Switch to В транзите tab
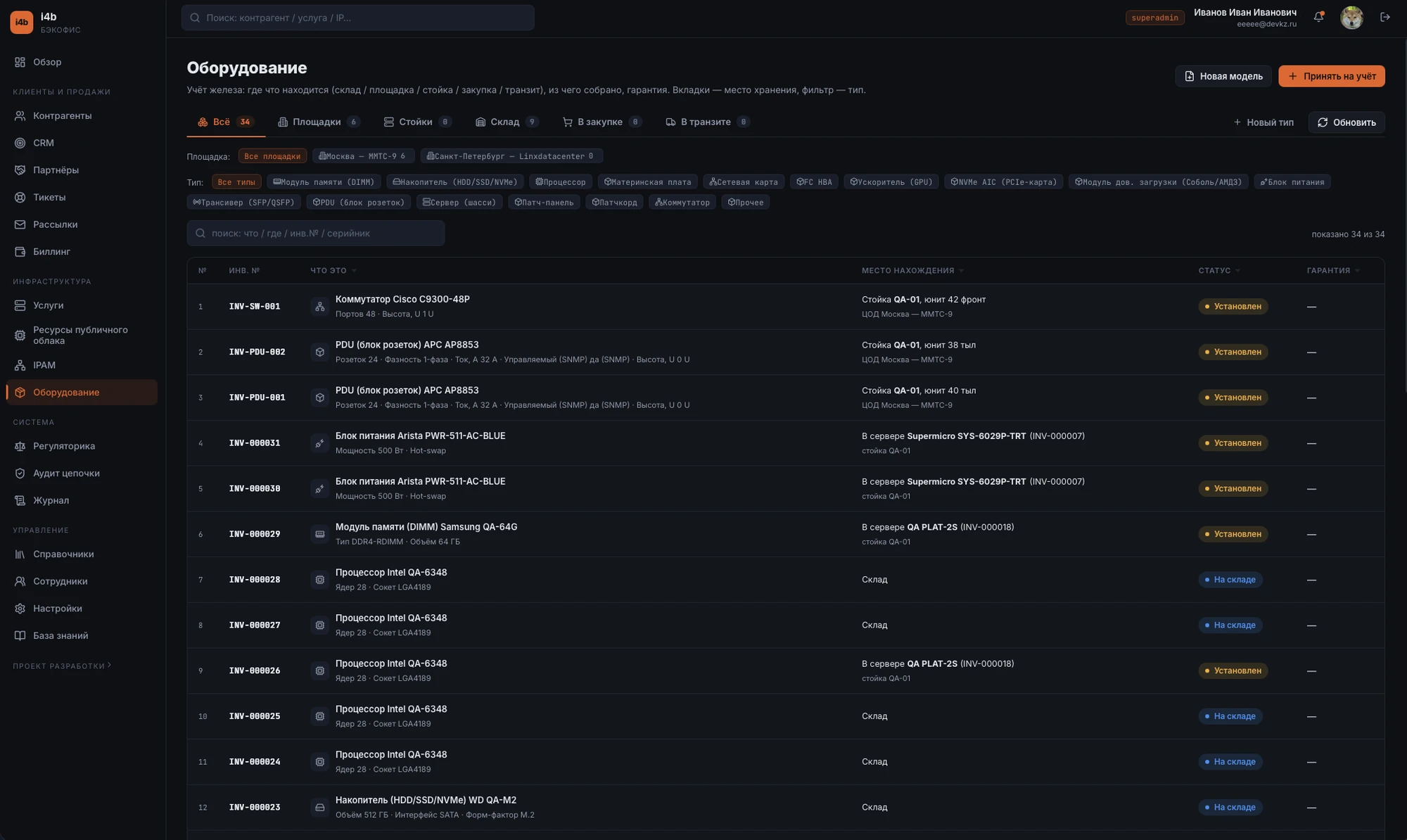Image resolution: width=1407 pixels, height=840 pixels. coord(707,122)
